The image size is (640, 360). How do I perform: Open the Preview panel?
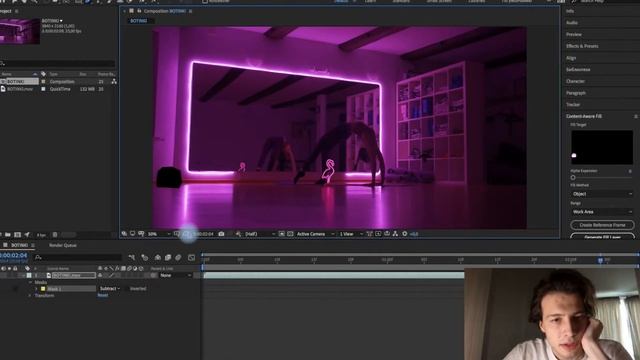point(574,34)
